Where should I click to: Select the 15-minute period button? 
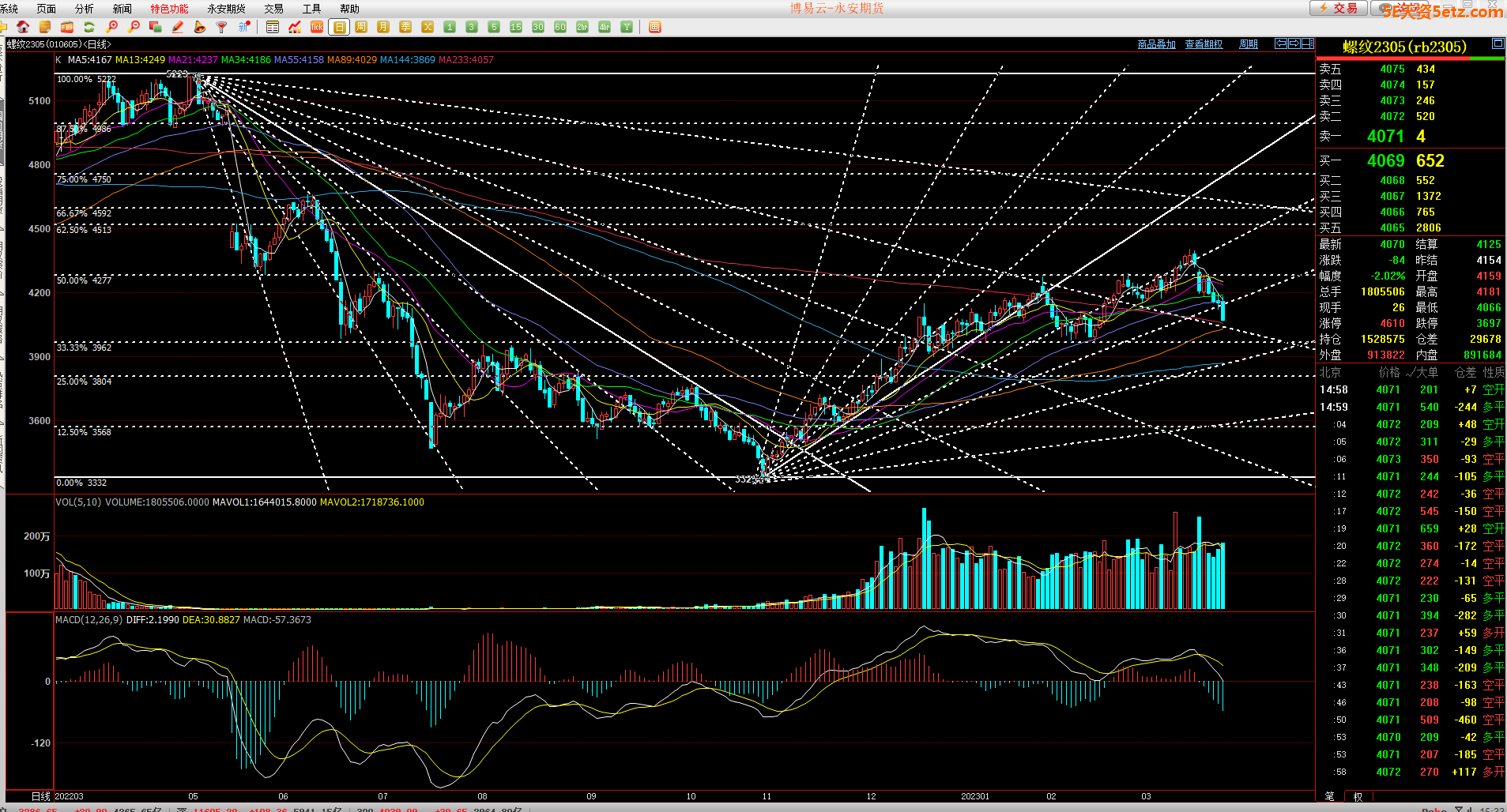(516, 27)
